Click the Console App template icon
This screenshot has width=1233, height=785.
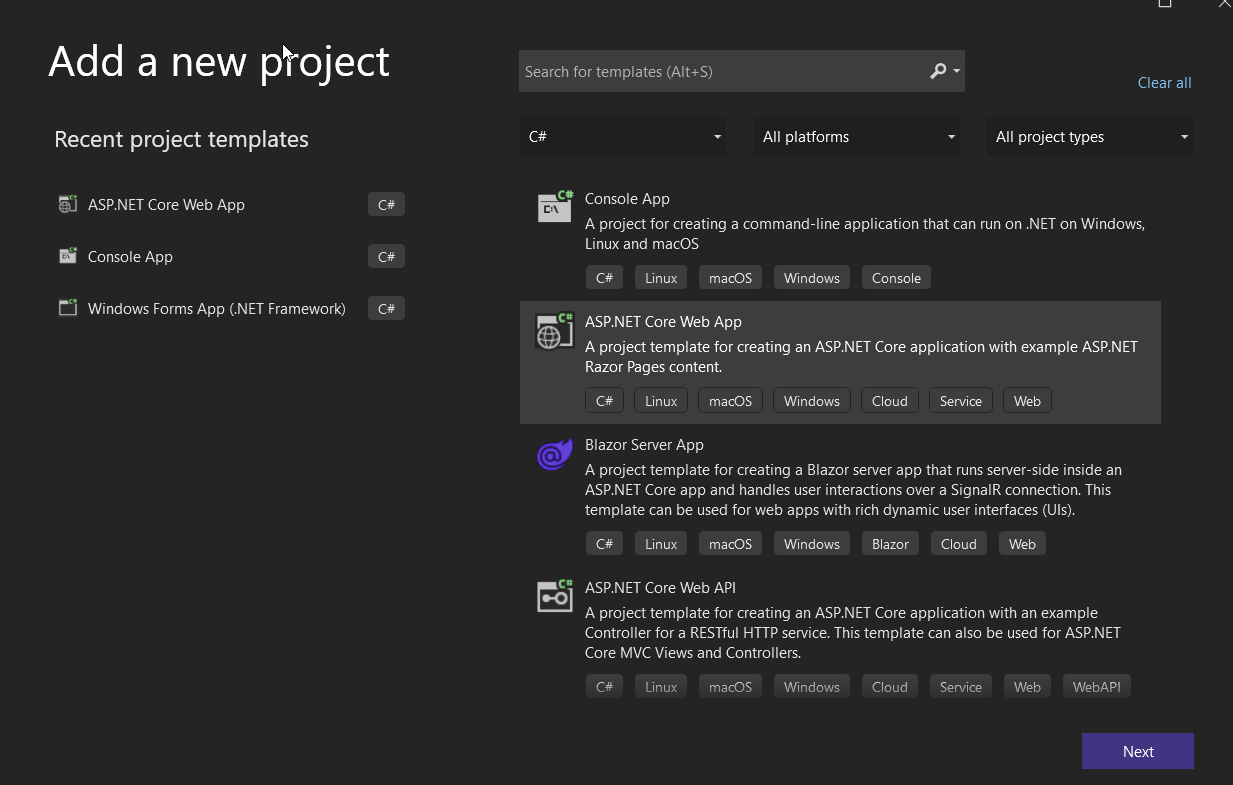pyautogui.click(x=555, y=207)
